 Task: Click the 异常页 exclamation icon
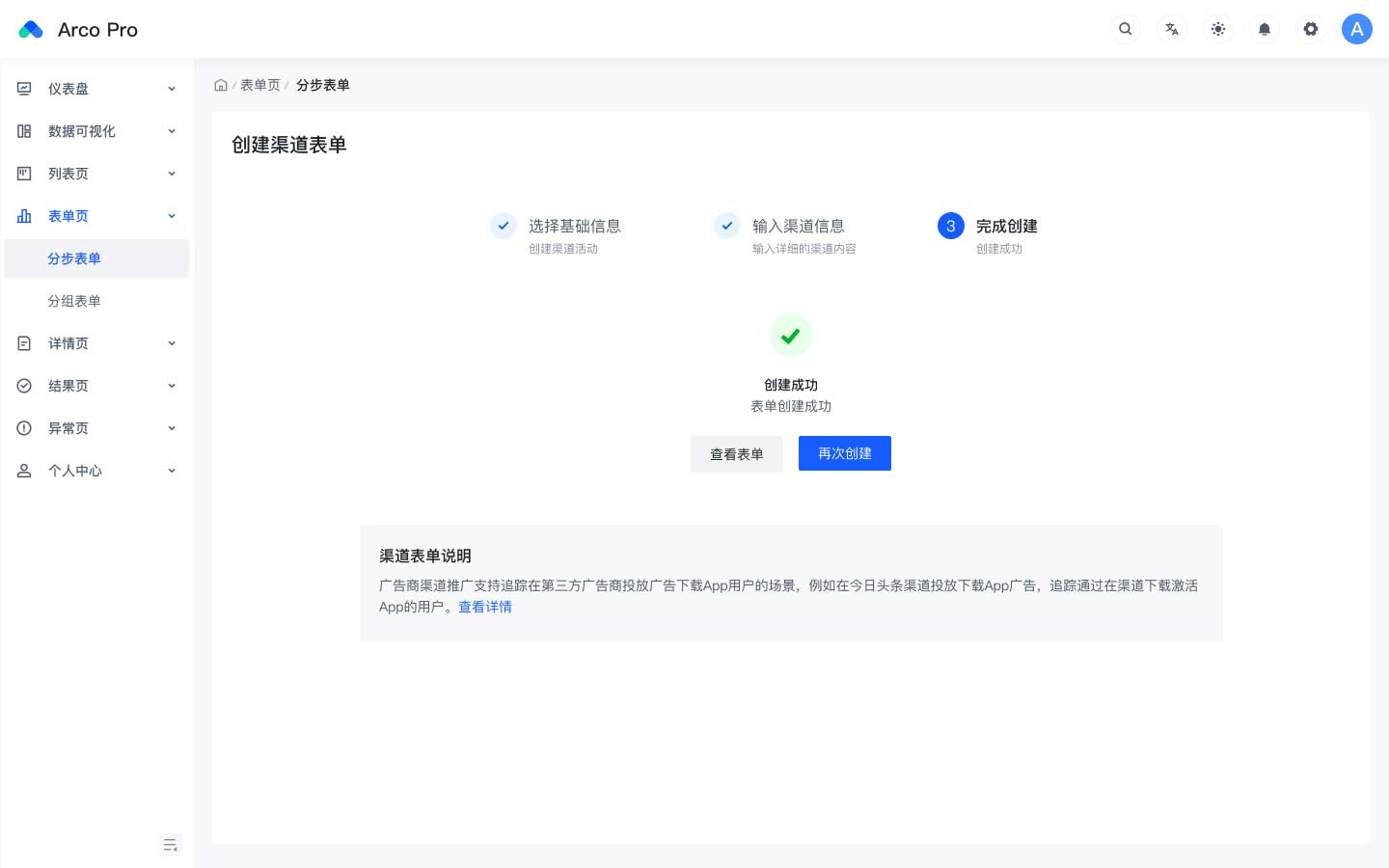point(24,428)
